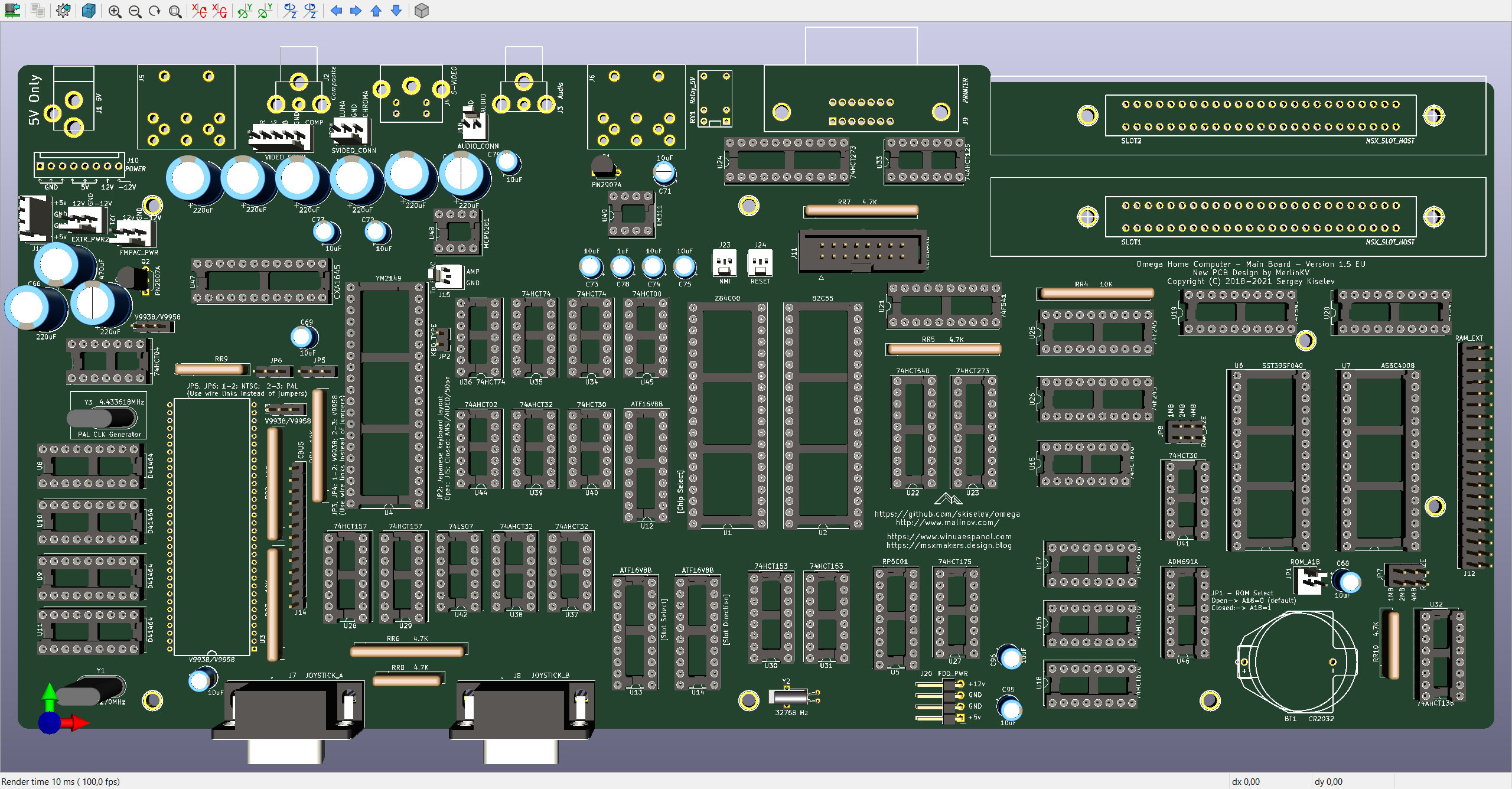The width and height of the screenshot is (1512, 789).
Task: Click the zoom in magnifier
Action: (115, 11)
